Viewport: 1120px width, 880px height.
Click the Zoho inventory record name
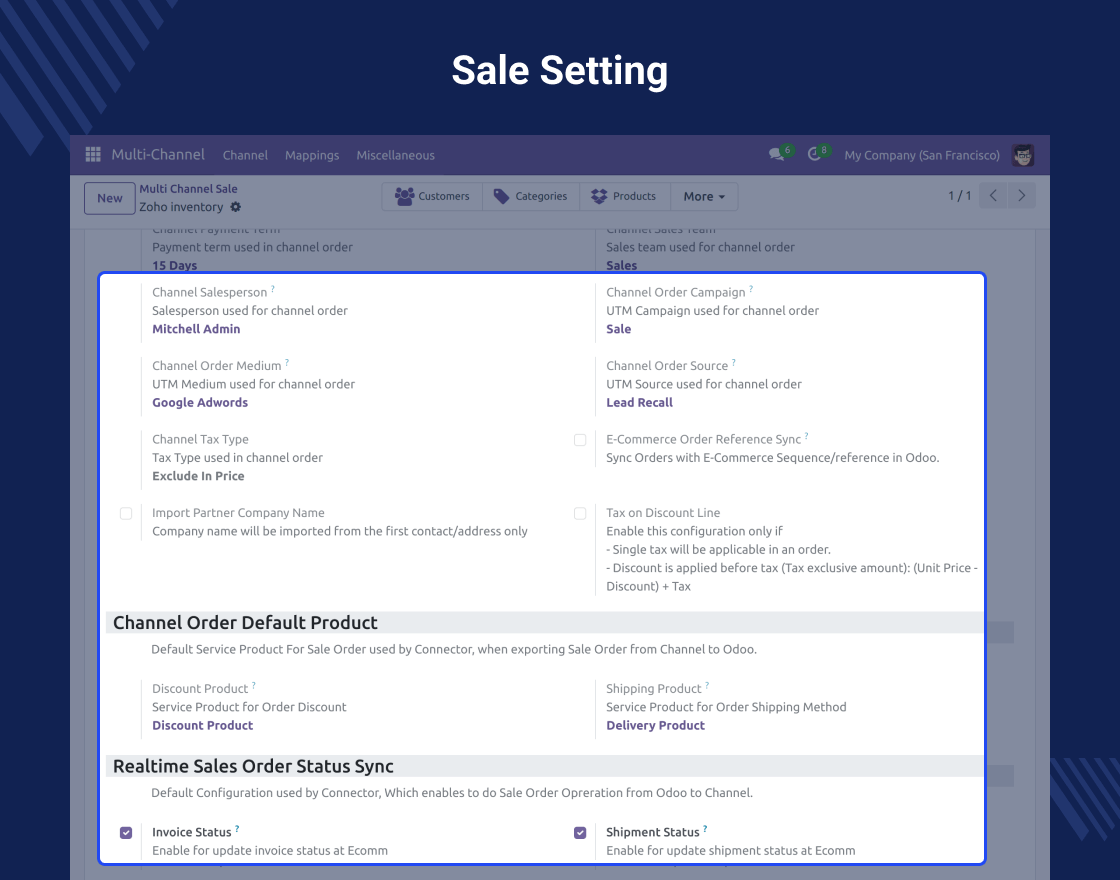(x=181, y=206)
